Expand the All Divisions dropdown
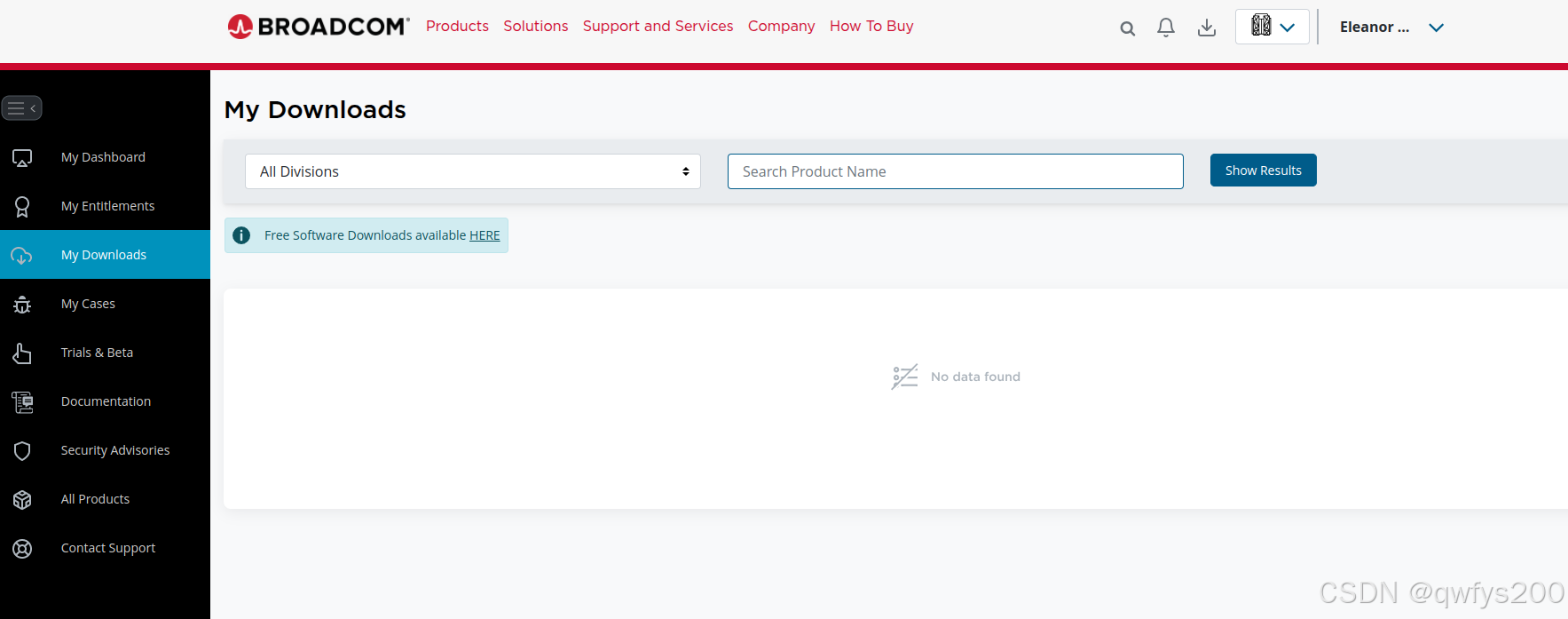The image size is (1568, 619). tap(473, 171)
